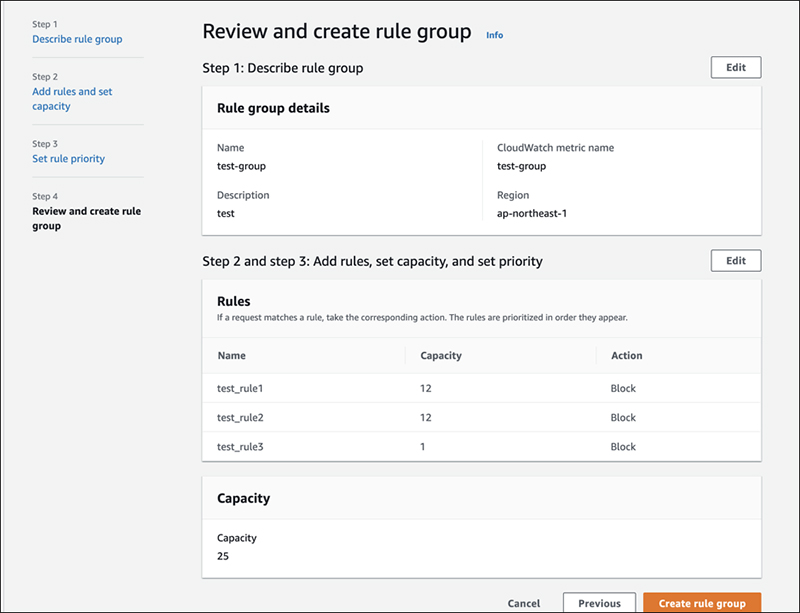Click the total capacity value 25
The image size is (800, 613).
coord(224,554)
